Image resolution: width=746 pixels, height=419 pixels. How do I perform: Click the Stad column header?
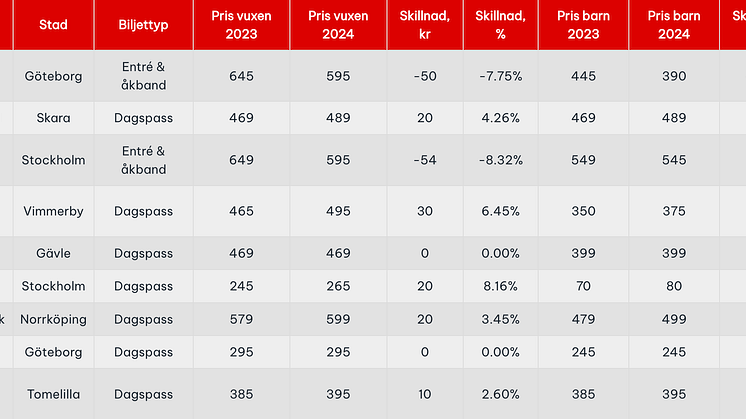pyautogui.click(x=53, y=24)
